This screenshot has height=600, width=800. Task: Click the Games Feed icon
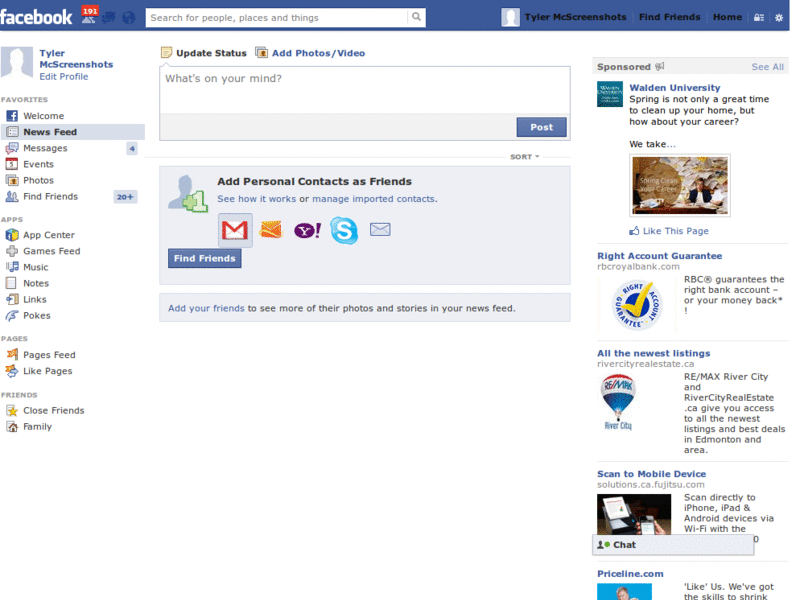click(12, 251)
